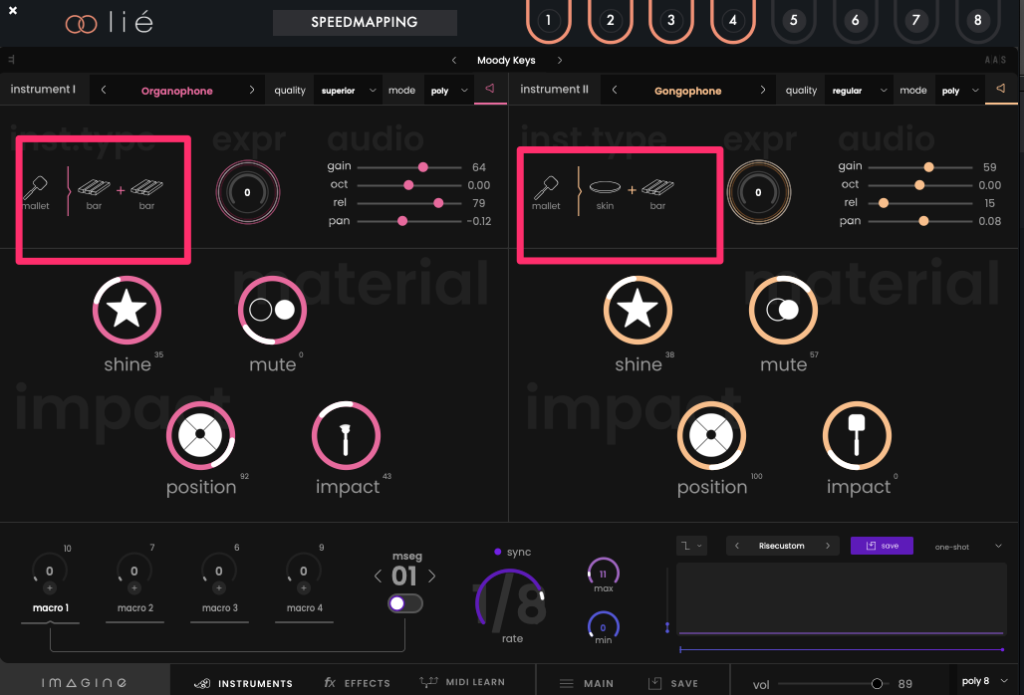
Task: Click the SPEEDMAPPING button
Action: tap(364, 22)
